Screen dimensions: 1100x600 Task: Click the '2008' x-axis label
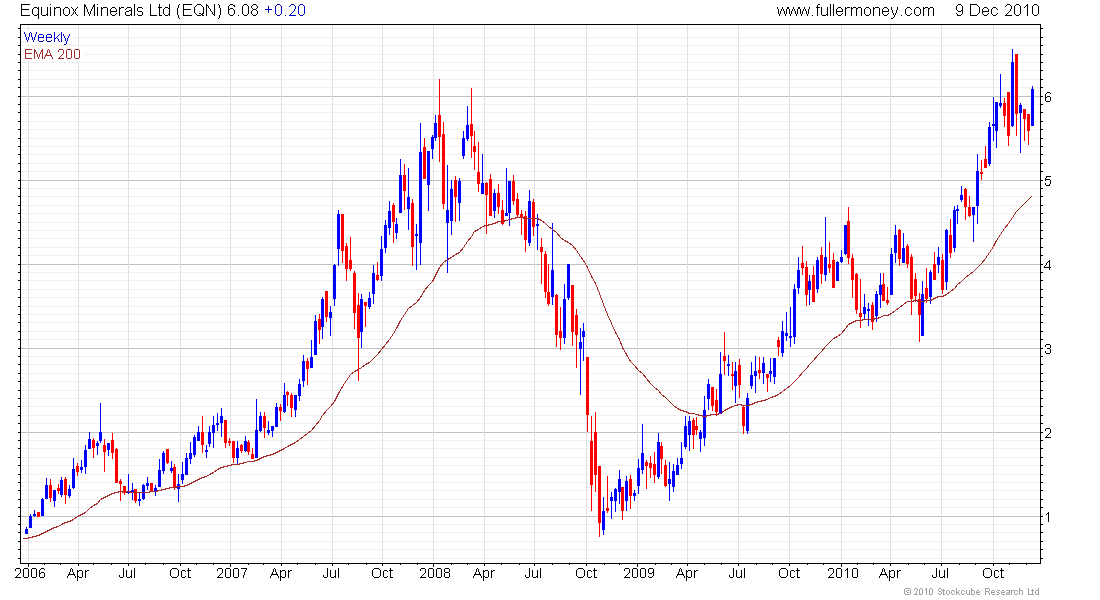(x=435, y=573)
